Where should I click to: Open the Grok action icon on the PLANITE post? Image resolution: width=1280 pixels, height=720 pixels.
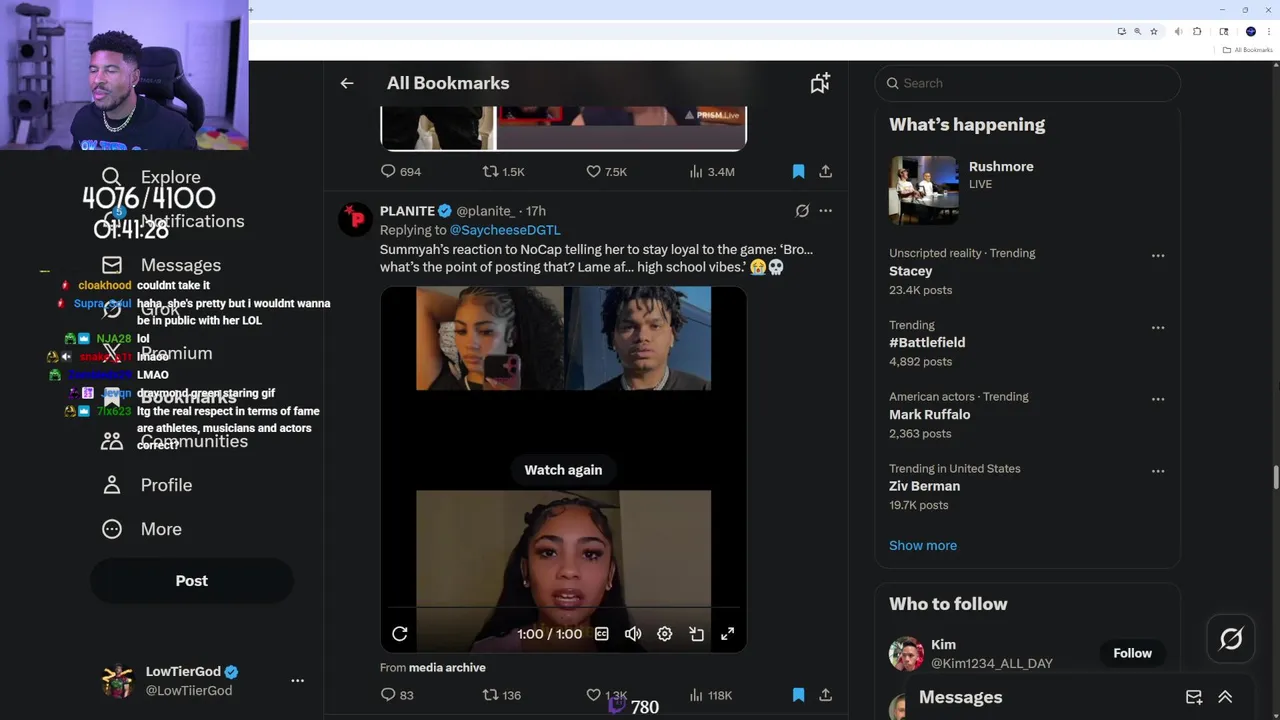(802, 211)
